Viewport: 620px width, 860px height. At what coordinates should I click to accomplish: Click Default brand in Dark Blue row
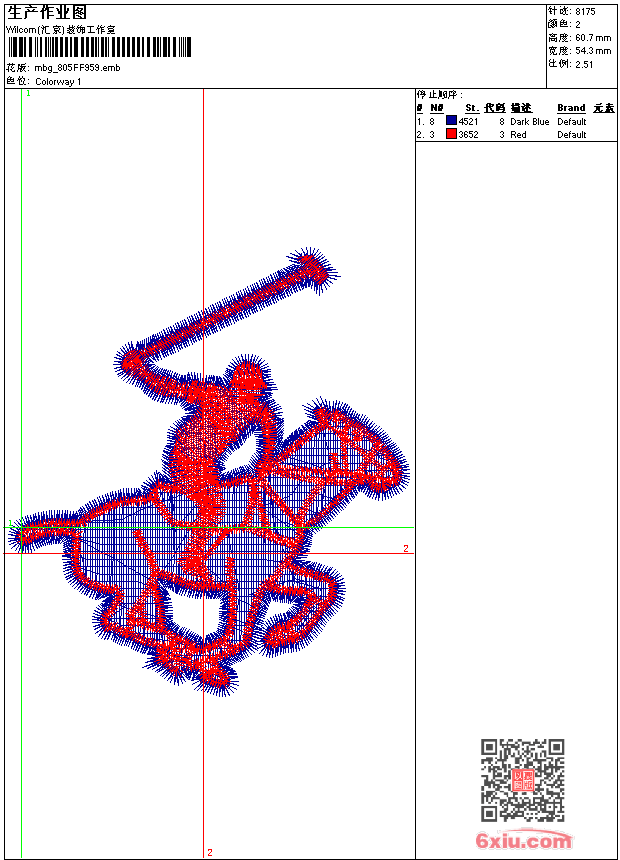572,122
